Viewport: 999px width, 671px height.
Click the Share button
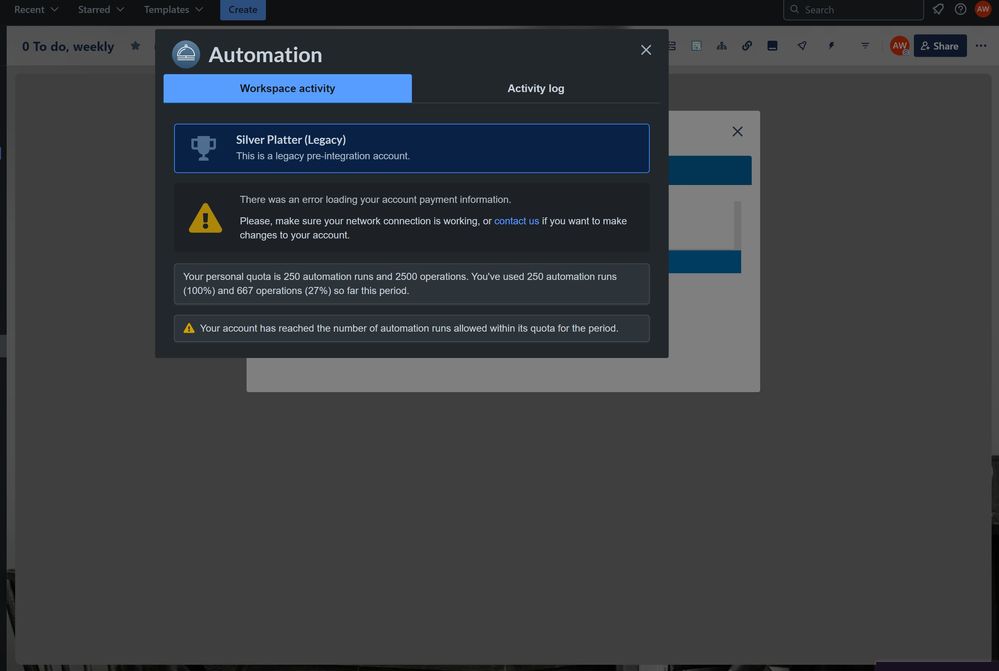[939, 45]
